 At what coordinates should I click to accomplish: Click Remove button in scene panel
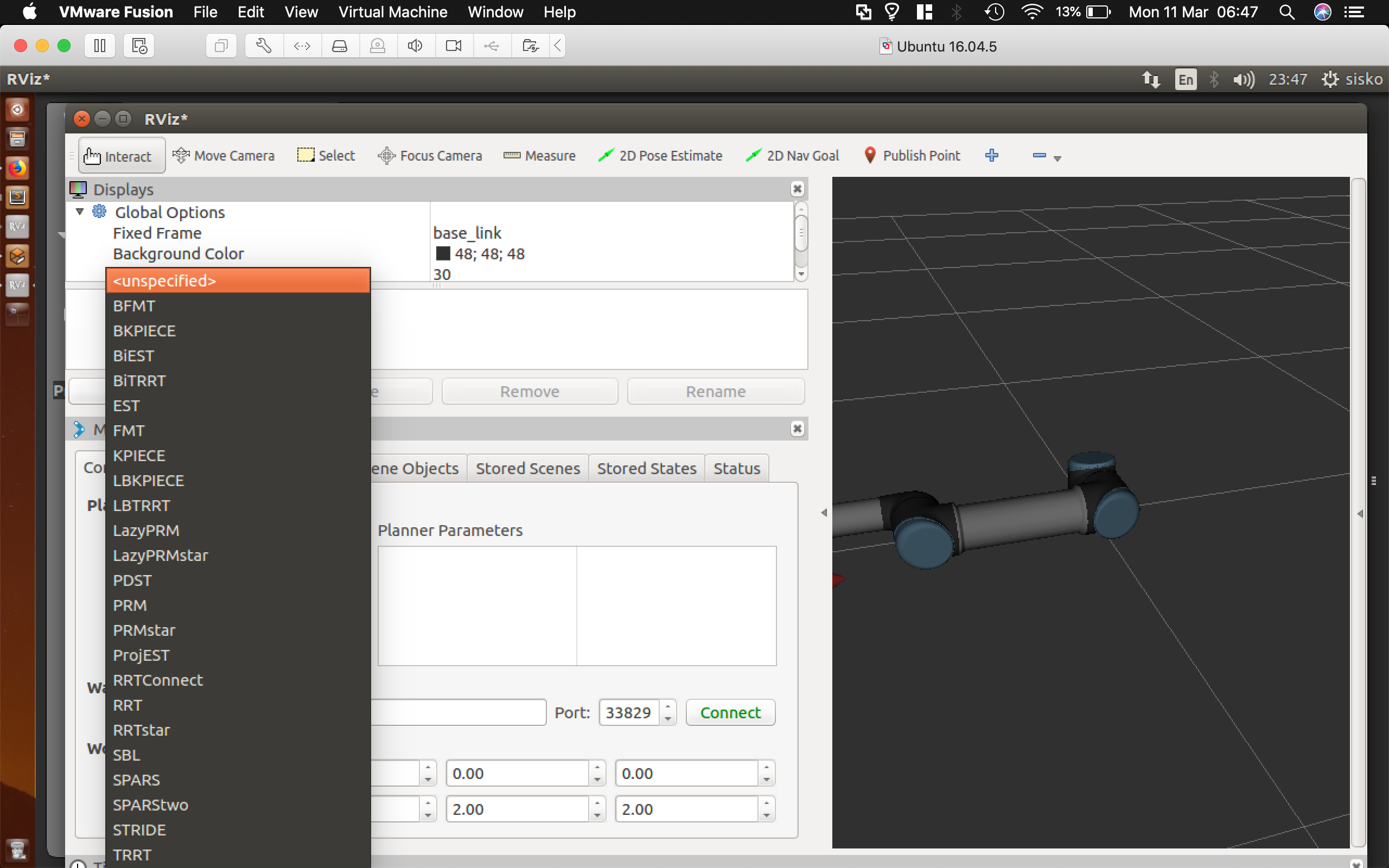(x=529, y=390)
